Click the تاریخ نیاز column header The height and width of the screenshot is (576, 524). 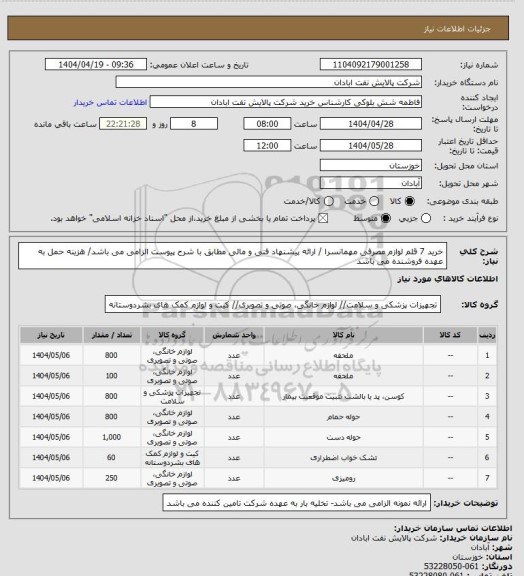51,335
